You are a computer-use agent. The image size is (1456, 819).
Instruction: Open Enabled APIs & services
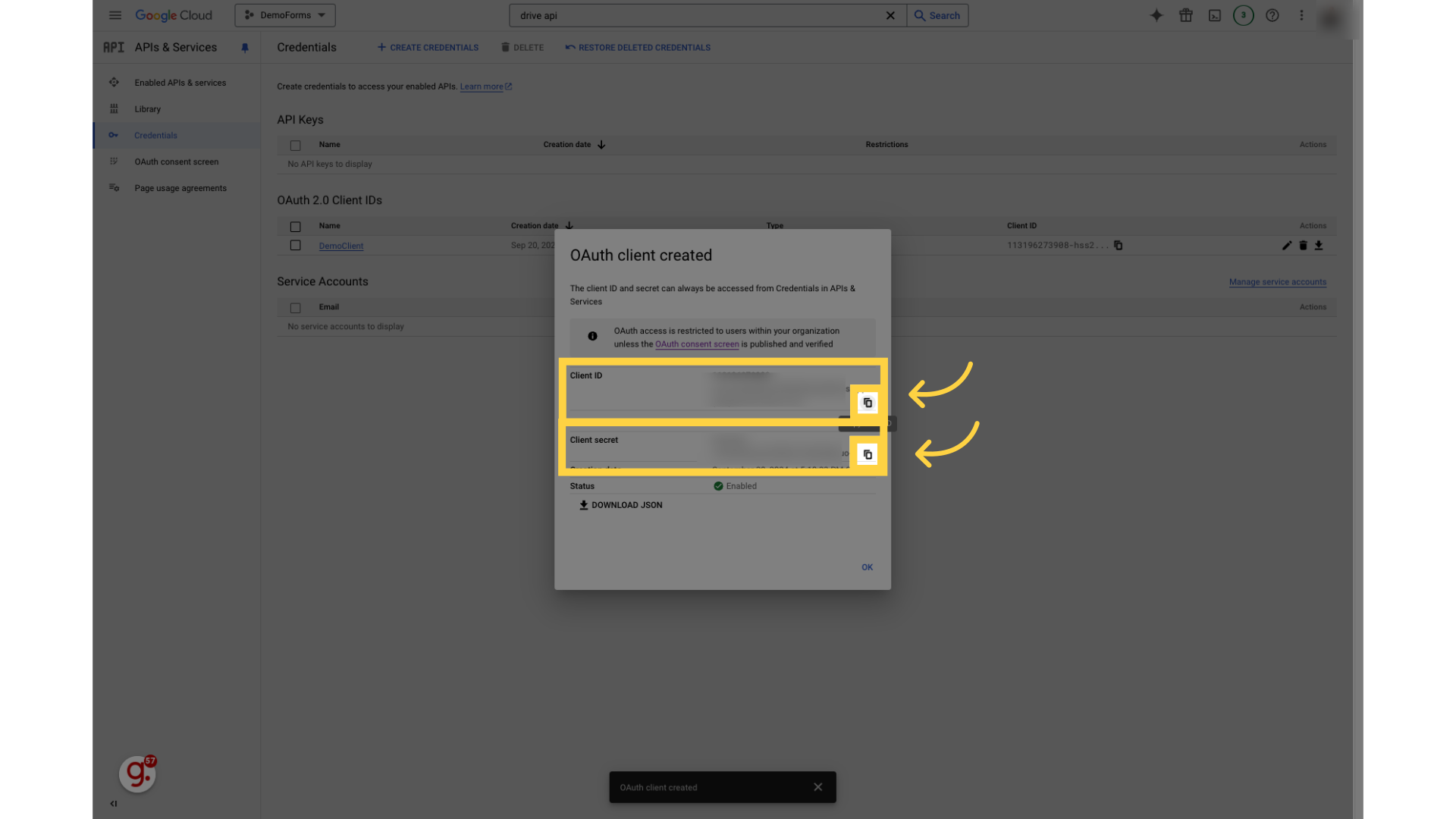[x=180, y=83]
